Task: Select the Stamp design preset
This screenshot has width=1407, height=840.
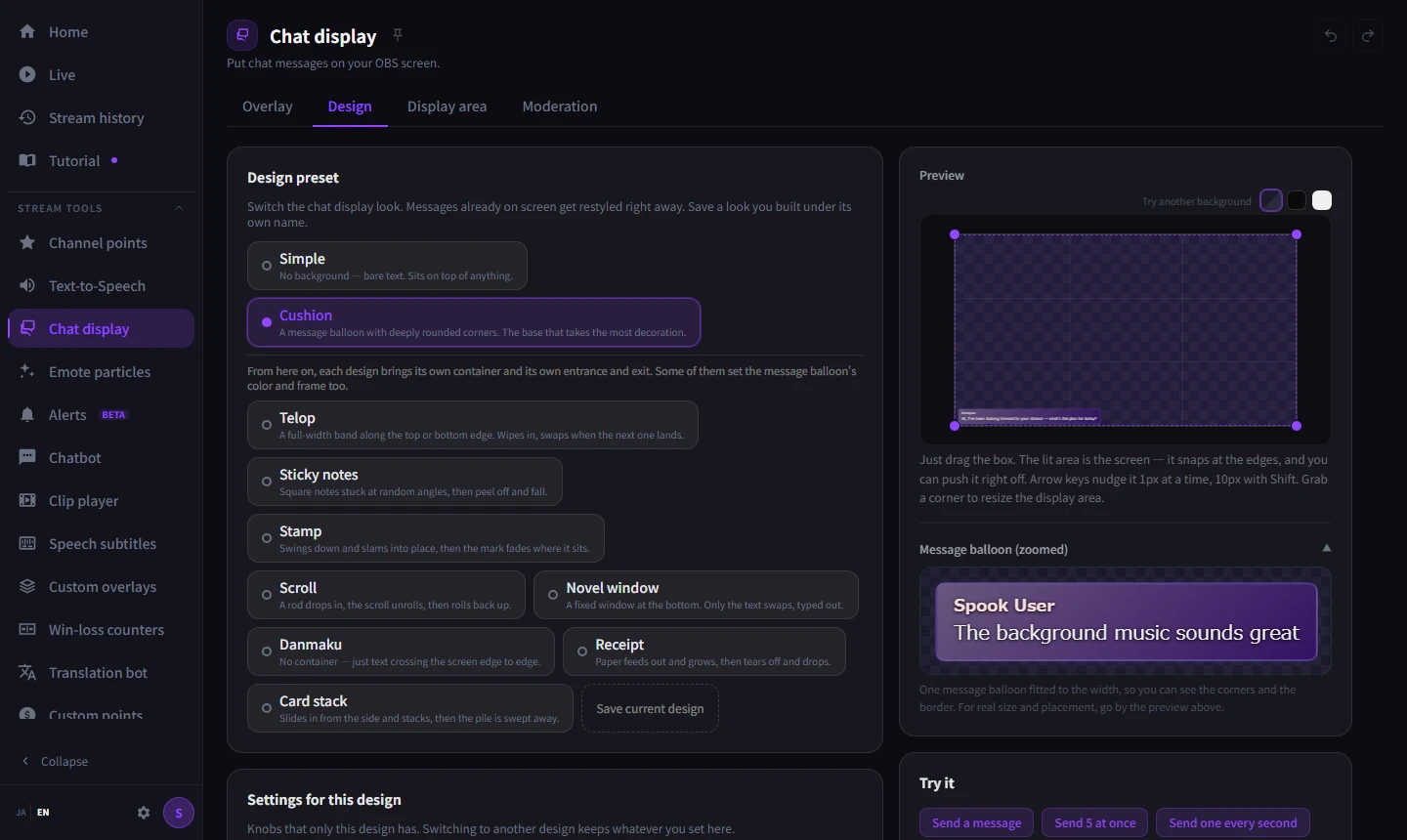Action: pos(426,538)
